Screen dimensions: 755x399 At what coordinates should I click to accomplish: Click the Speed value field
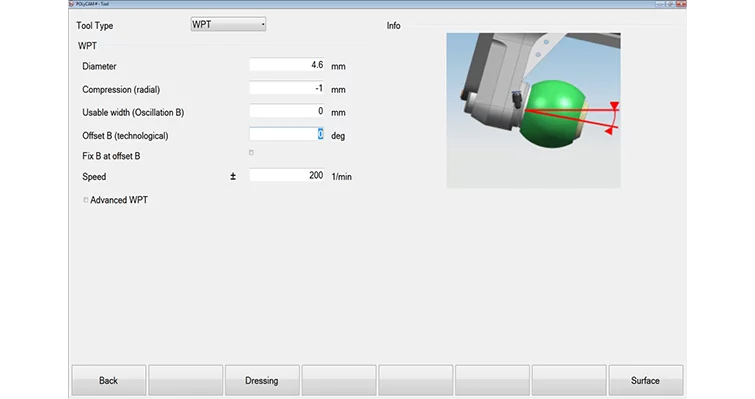click(287, 175)
